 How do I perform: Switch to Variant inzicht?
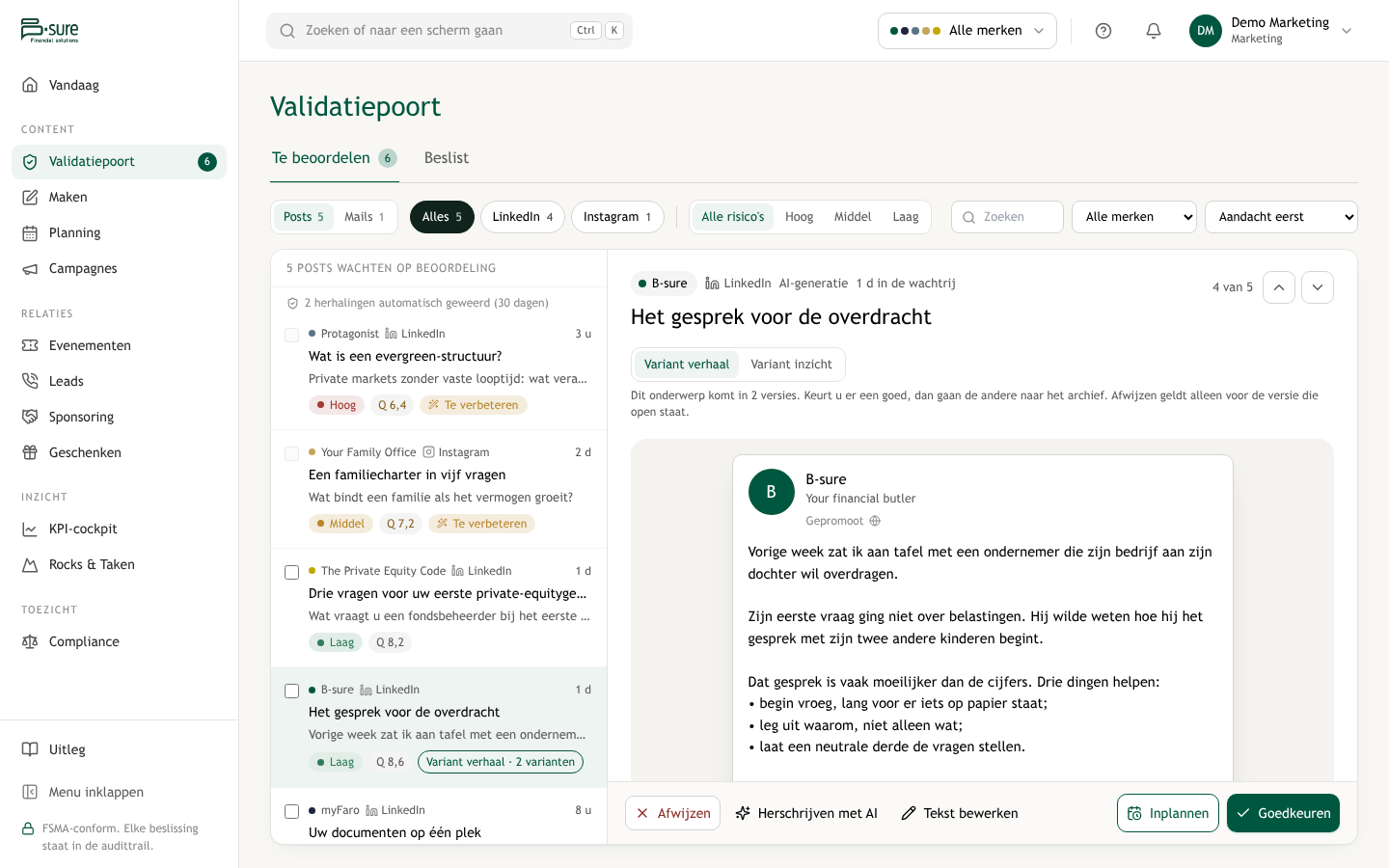pyautogui.click(x=791, y=365)
